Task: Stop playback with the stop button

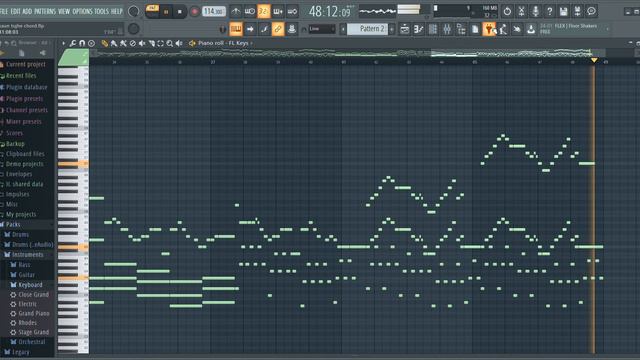Action: (x=180, y=12)
